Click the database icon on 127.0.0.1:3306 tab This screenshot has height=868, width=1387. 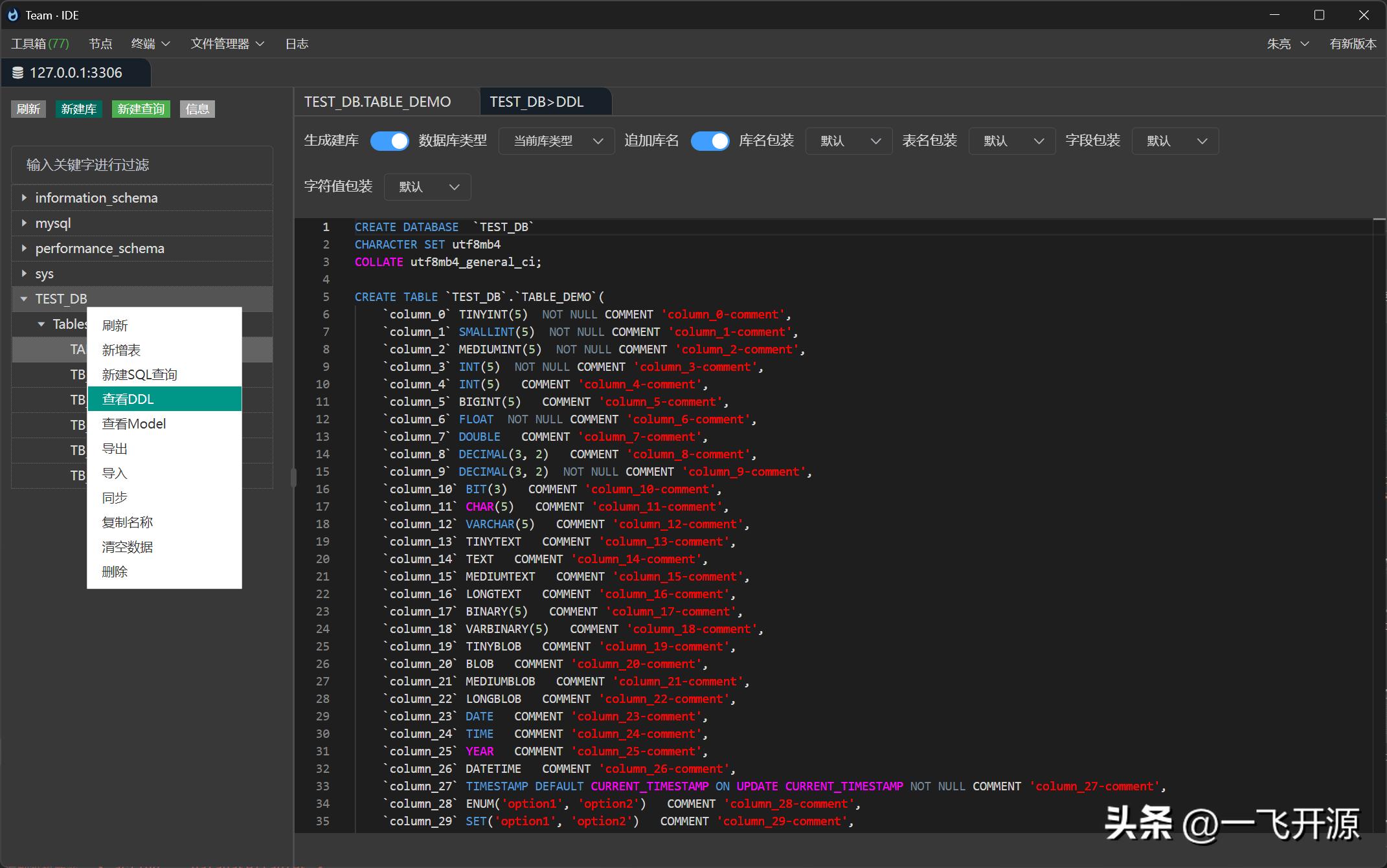click(x=18, y=72)
